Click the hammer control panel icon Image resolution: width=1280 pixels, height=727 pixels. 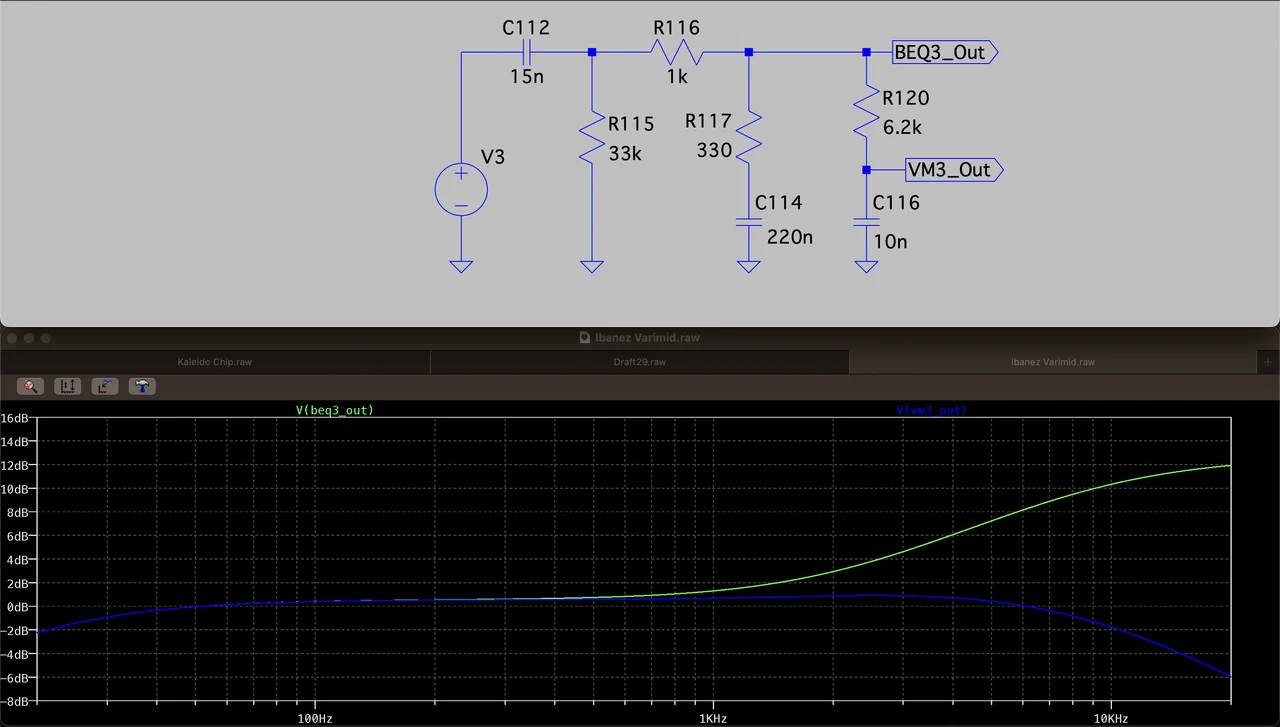pyautogui.click(x=142, y=386)
